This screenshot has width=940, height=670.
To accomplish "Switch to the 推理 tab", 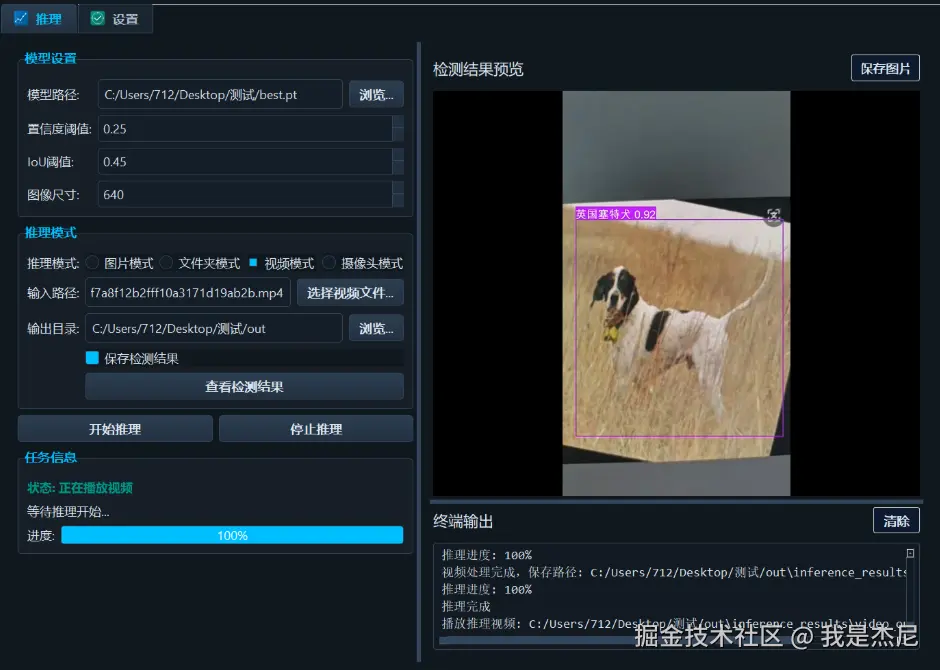I will [x=38, y=18].
